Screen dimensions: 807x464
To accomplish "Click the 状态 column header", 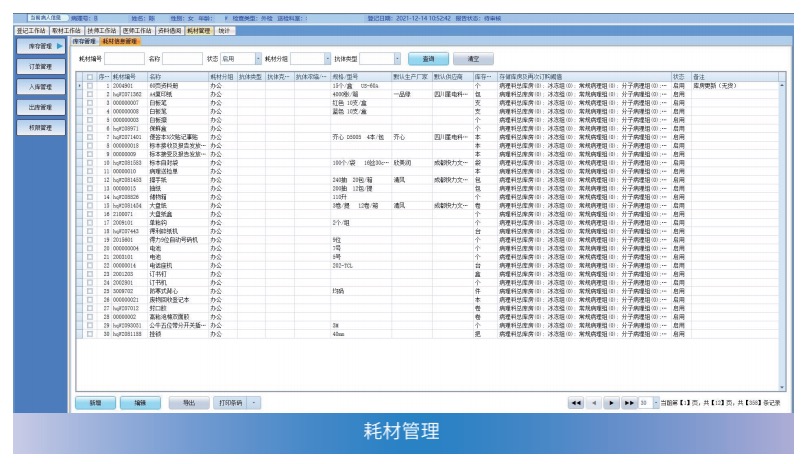I will 681,77.
